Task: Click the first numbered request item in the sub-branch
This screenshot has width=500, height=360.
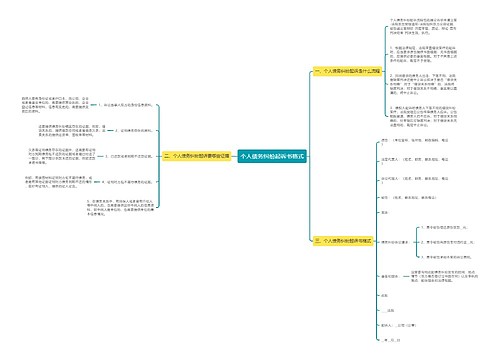Action: 444,227
